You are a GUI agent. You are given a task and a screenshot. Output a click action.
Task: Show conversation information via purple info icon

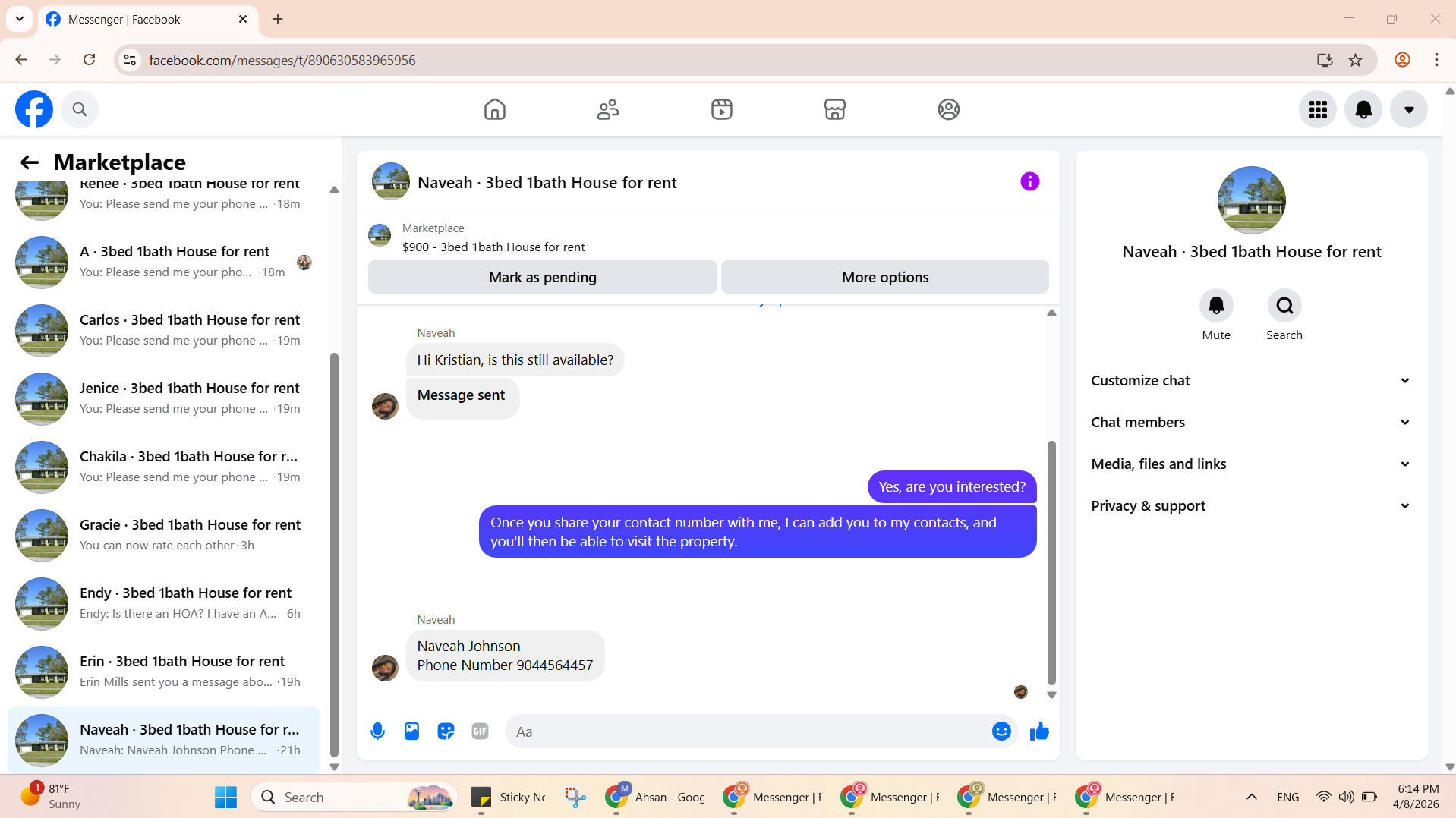point(1029,181)
